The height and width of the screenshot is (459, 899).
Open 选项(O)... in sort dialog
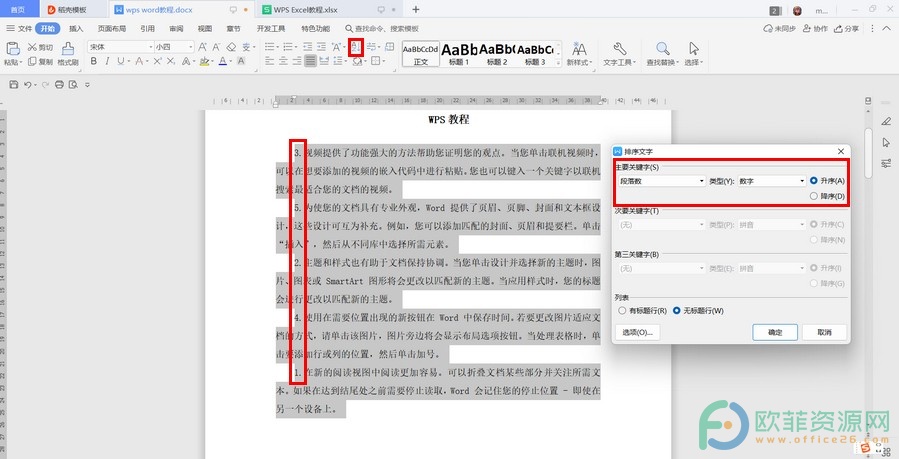[638, 332]
